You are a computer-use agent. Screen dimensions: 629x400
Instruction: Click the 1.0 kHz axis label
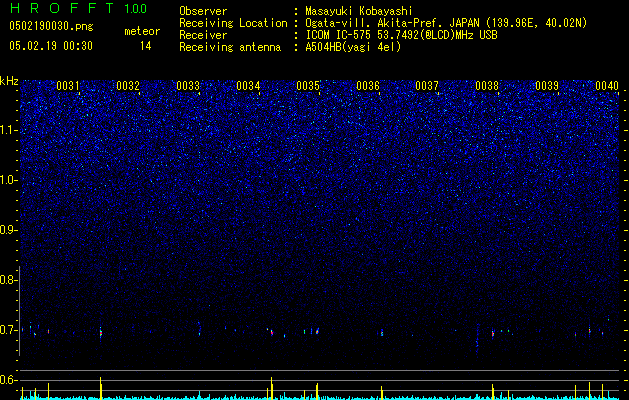point(9,180)
